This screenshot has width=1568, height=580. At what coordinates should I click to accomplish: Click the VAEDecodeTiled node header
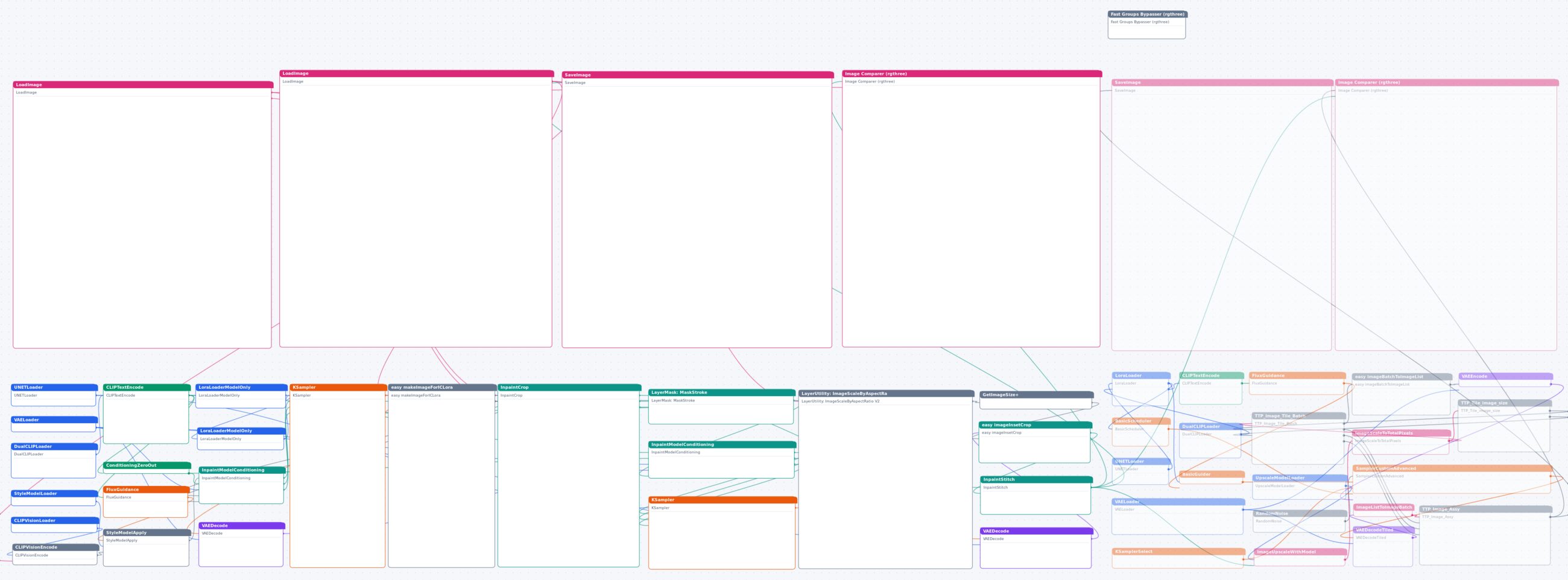click(x=1383, y=530)
